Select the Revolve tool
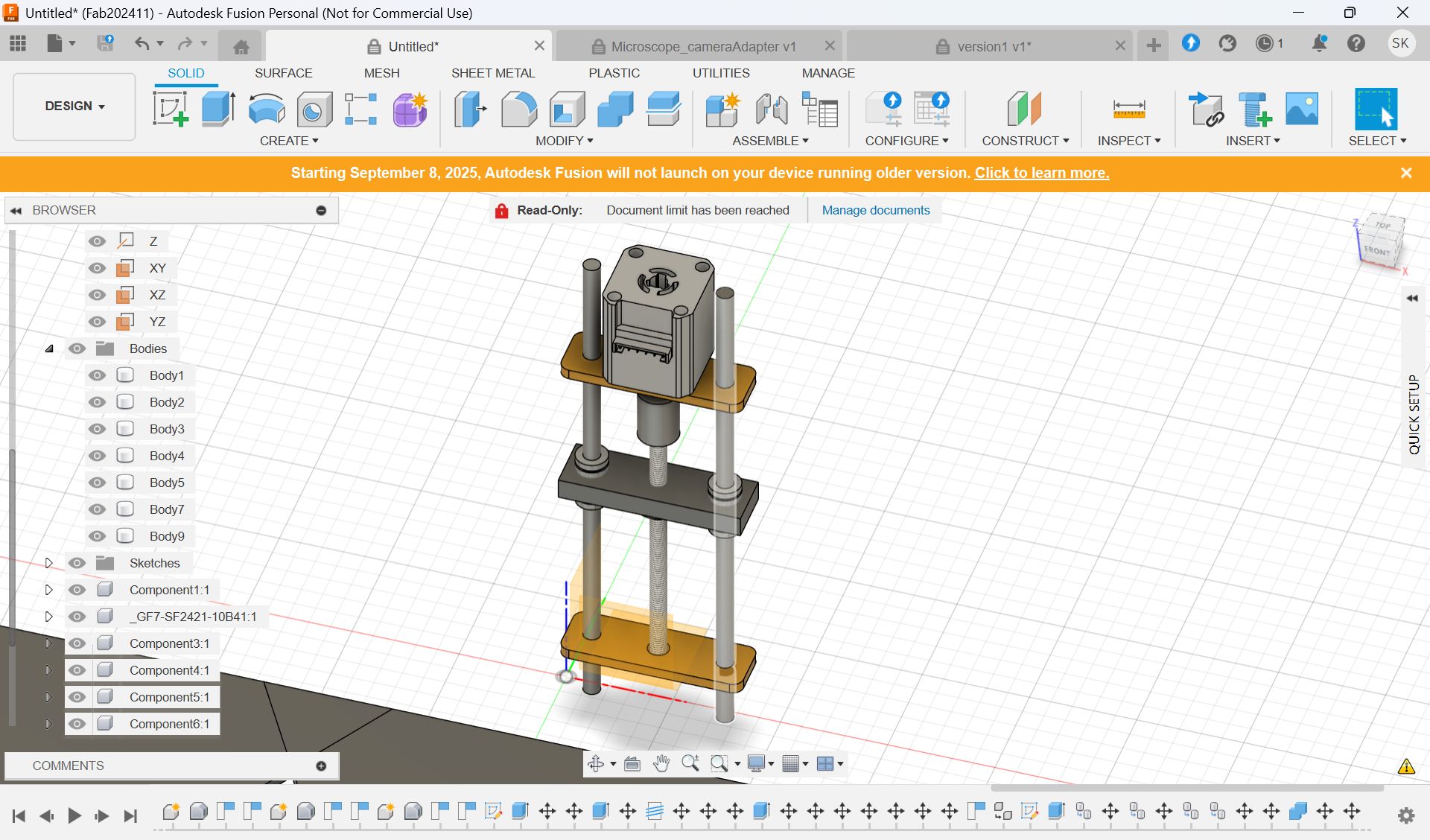Image resolution: width=1430 pixels, height=840 pixels. point(267,109)
